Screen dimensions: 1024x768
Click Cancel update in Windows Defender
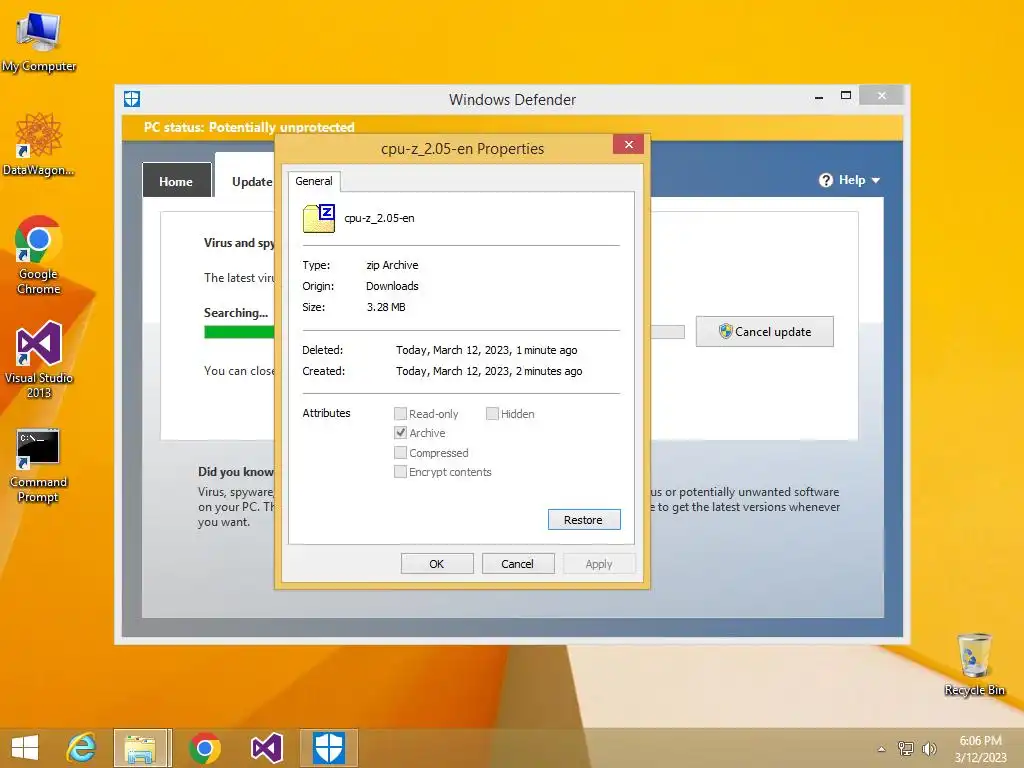765,332
